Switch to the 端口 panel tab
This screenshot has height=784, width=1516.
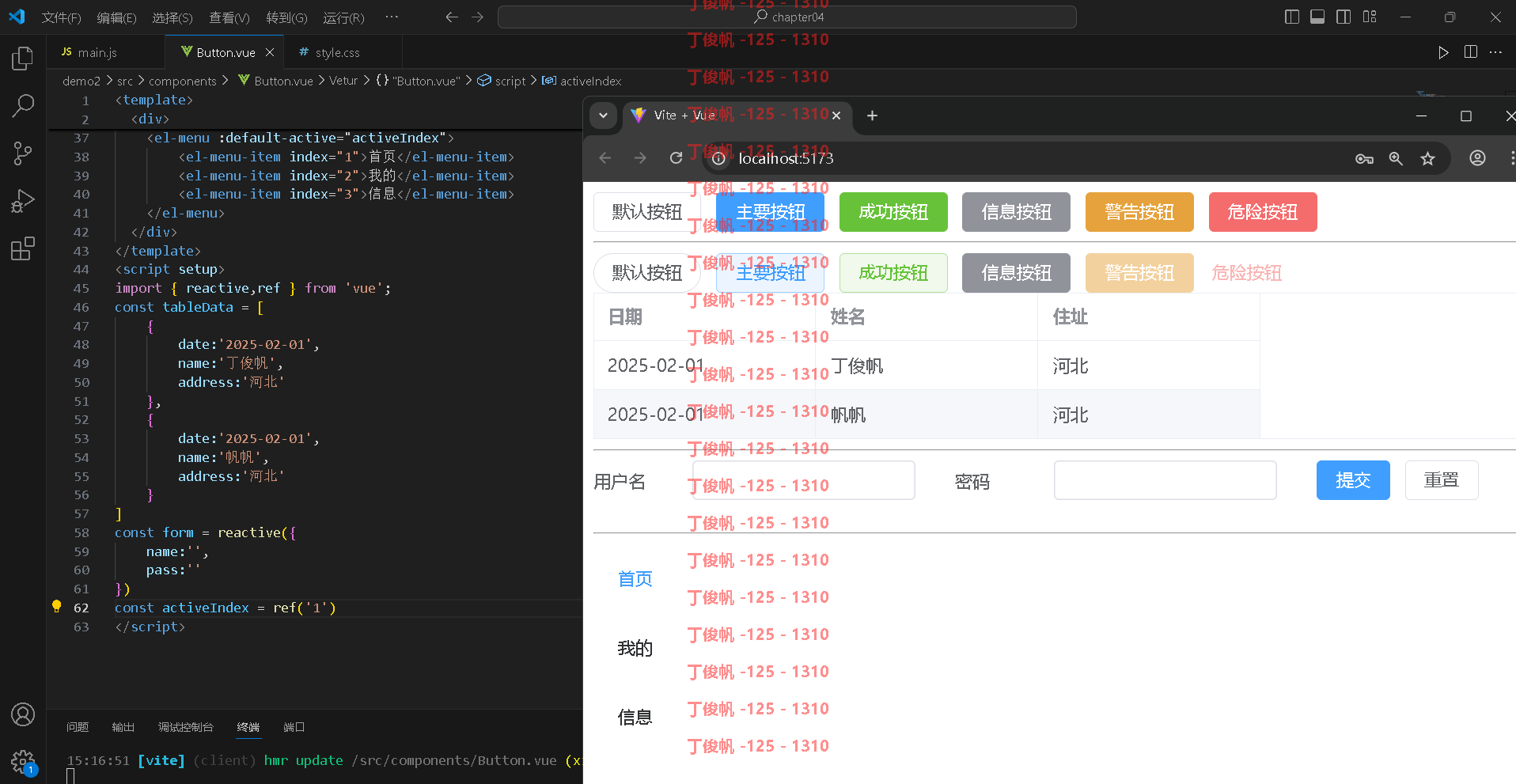point(294,727)
